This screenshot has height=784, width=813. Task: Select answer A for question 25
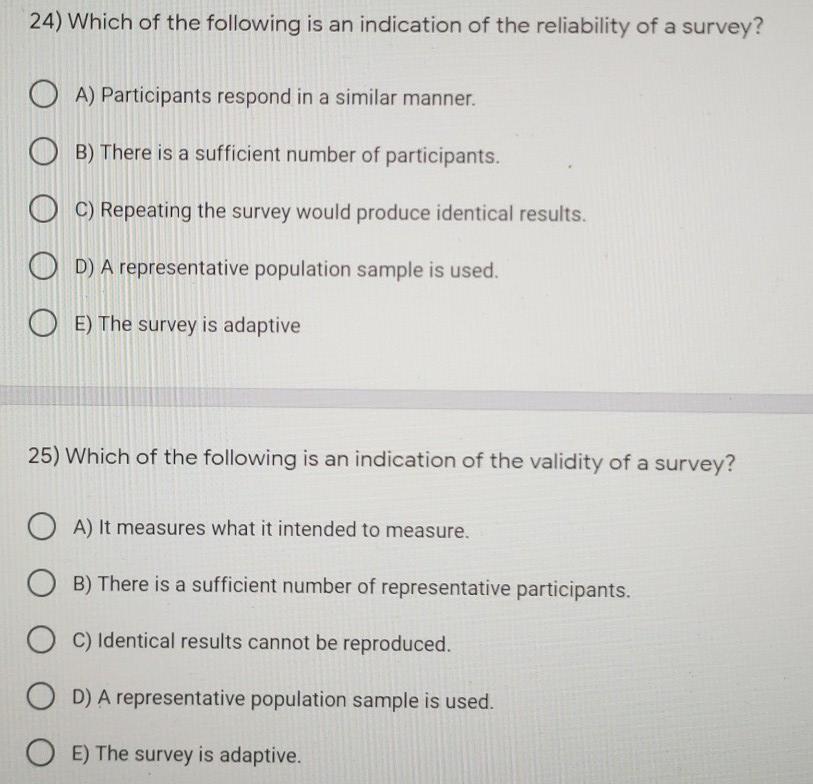[43, 527]
